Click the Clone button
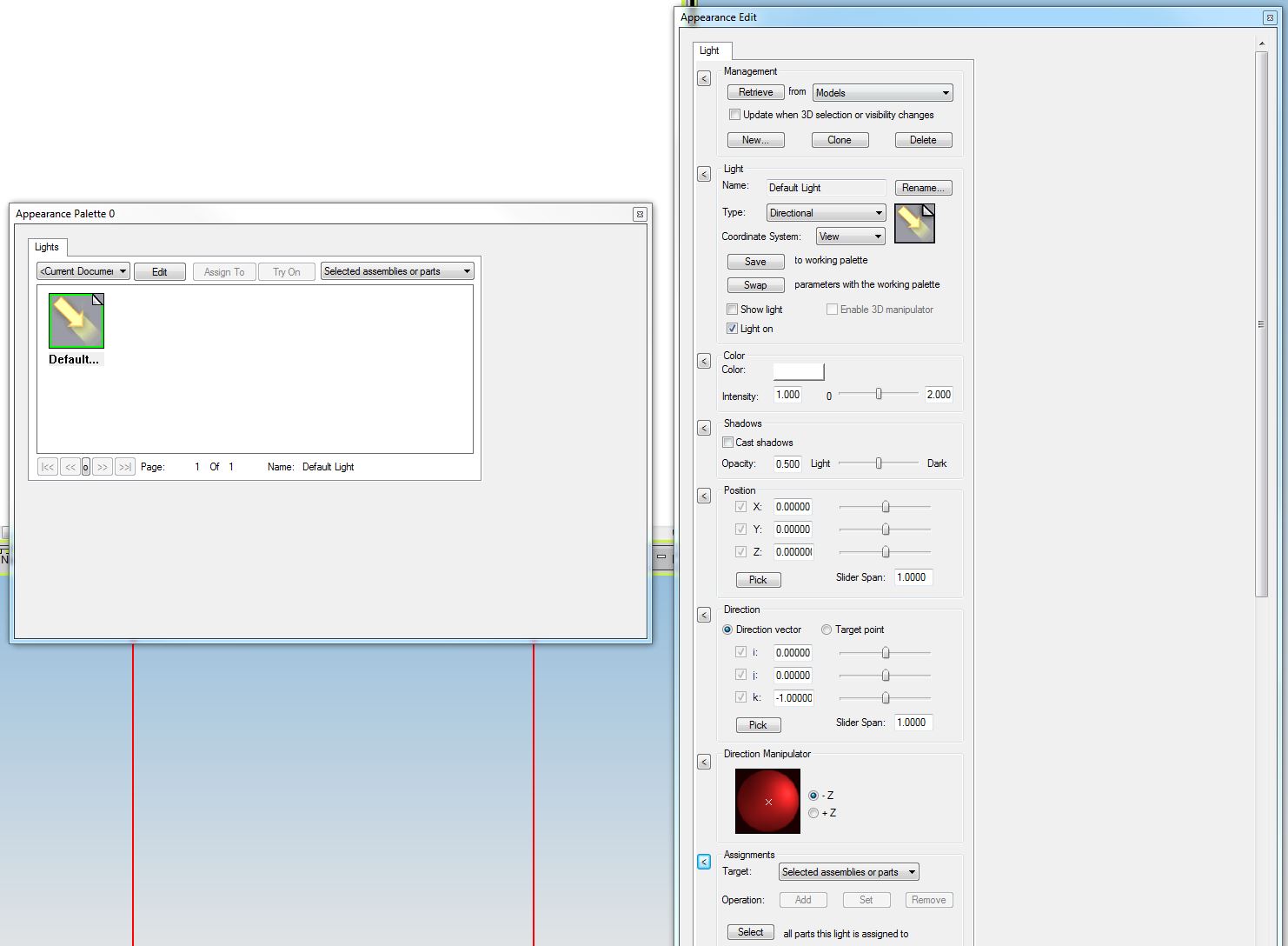The height and width of the screenshot is (946, 1288). point(840,140)
